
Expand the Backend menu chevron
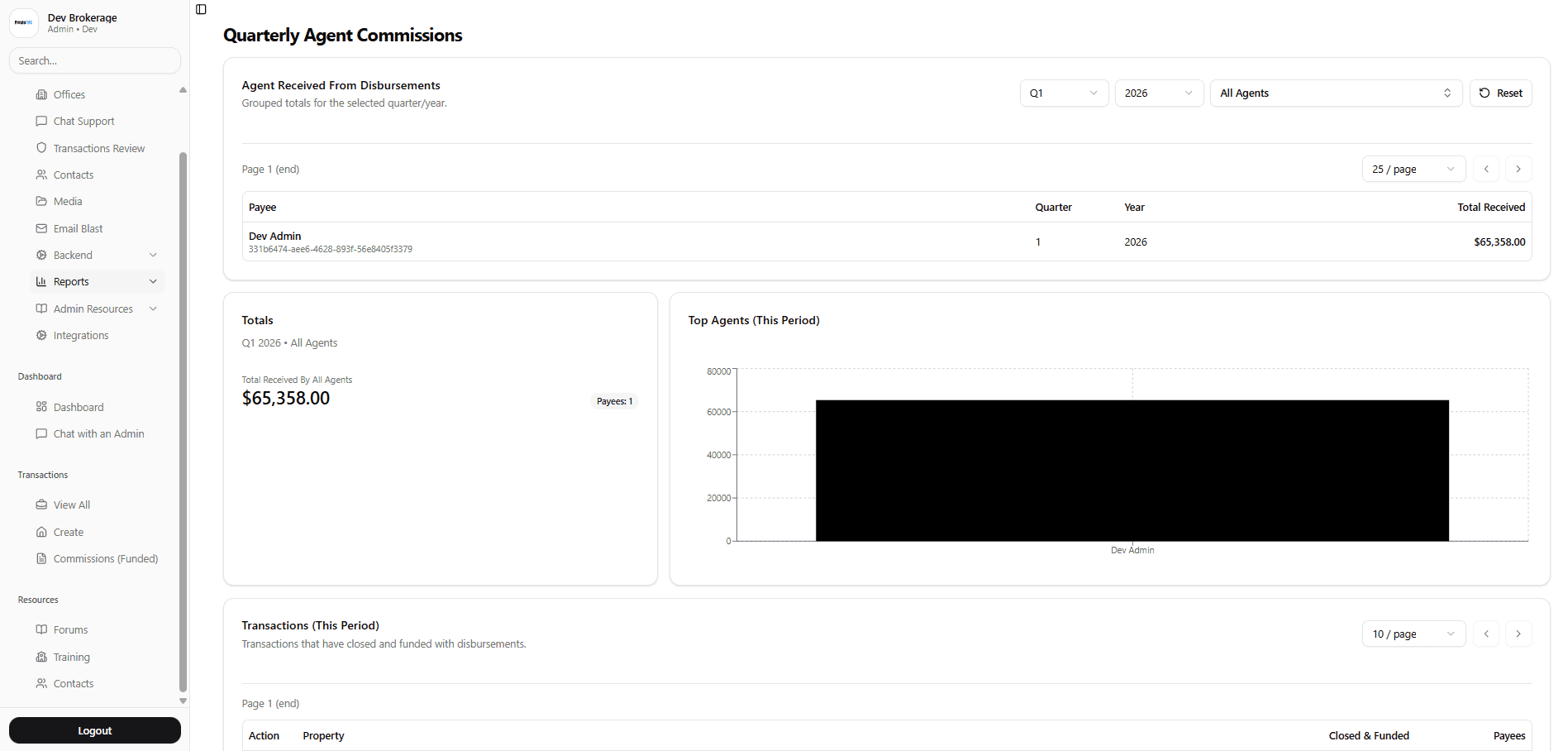[x=153, y=255]
